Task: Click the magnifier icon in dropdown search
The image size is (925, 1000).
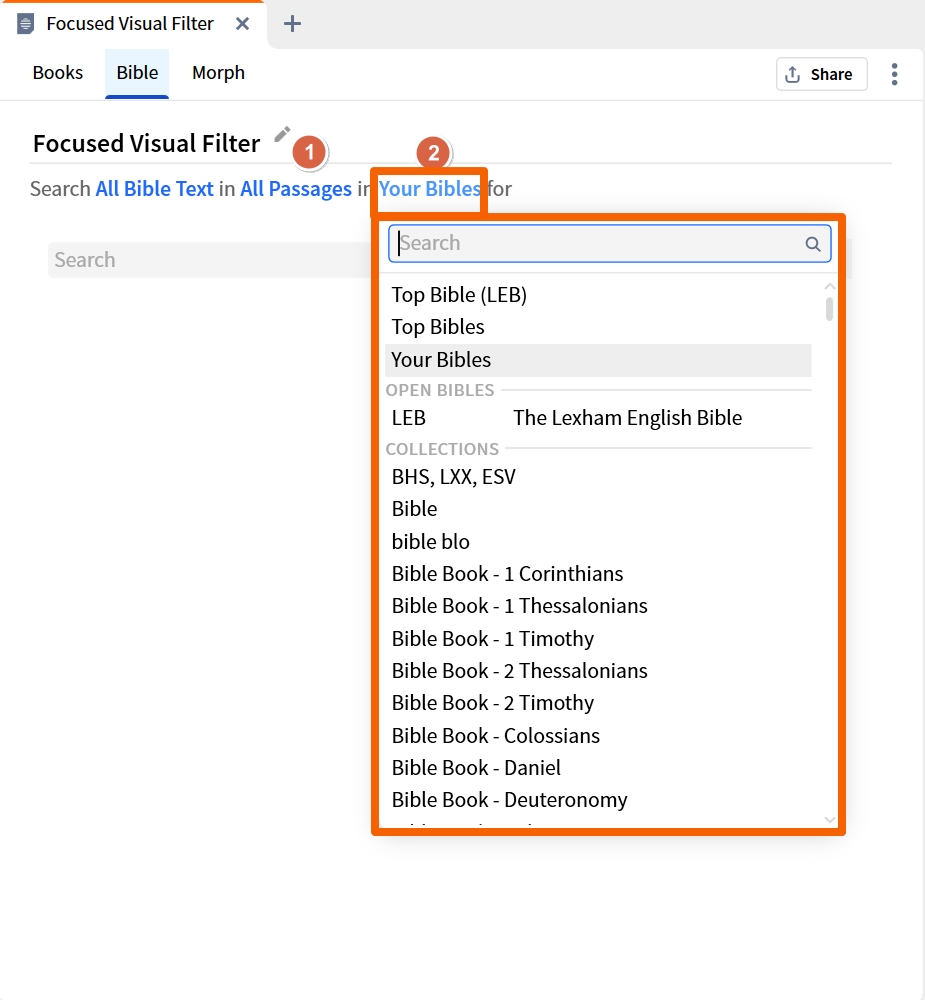Action: (813, 244)
